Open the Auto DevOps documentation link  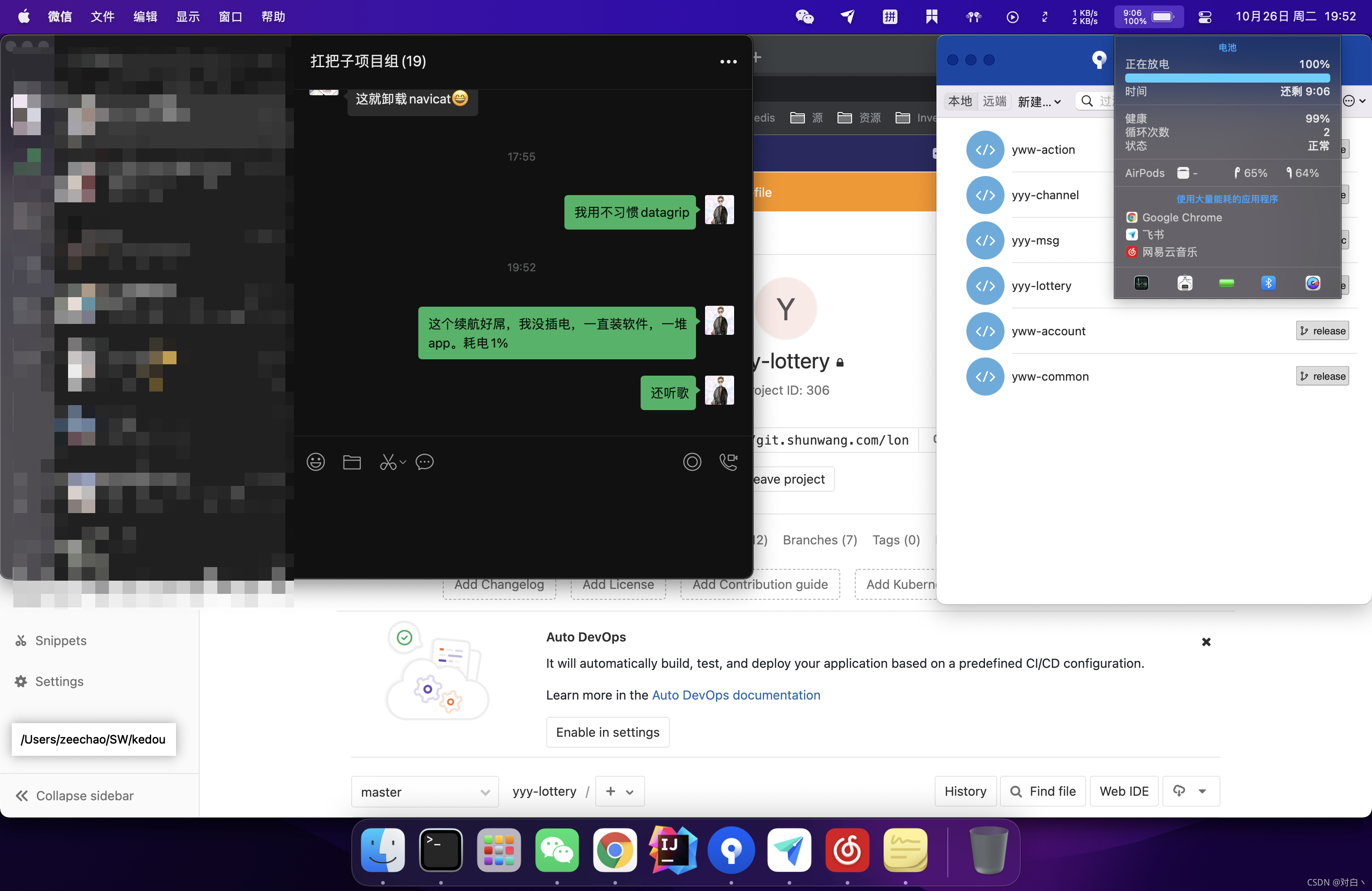[735, 695]
